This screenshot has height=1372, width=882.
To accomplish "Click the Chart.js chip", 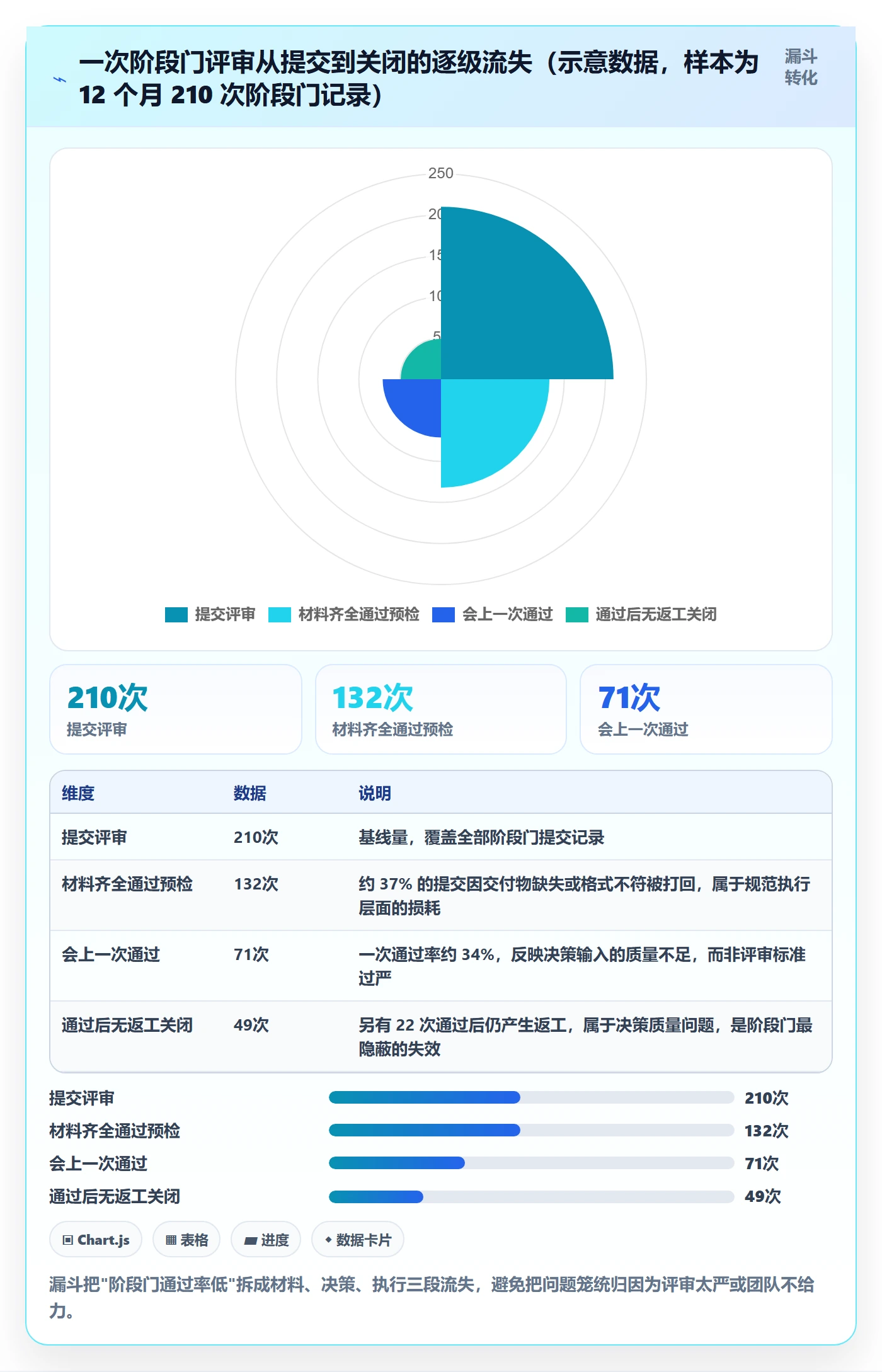I will (96, 1240).
